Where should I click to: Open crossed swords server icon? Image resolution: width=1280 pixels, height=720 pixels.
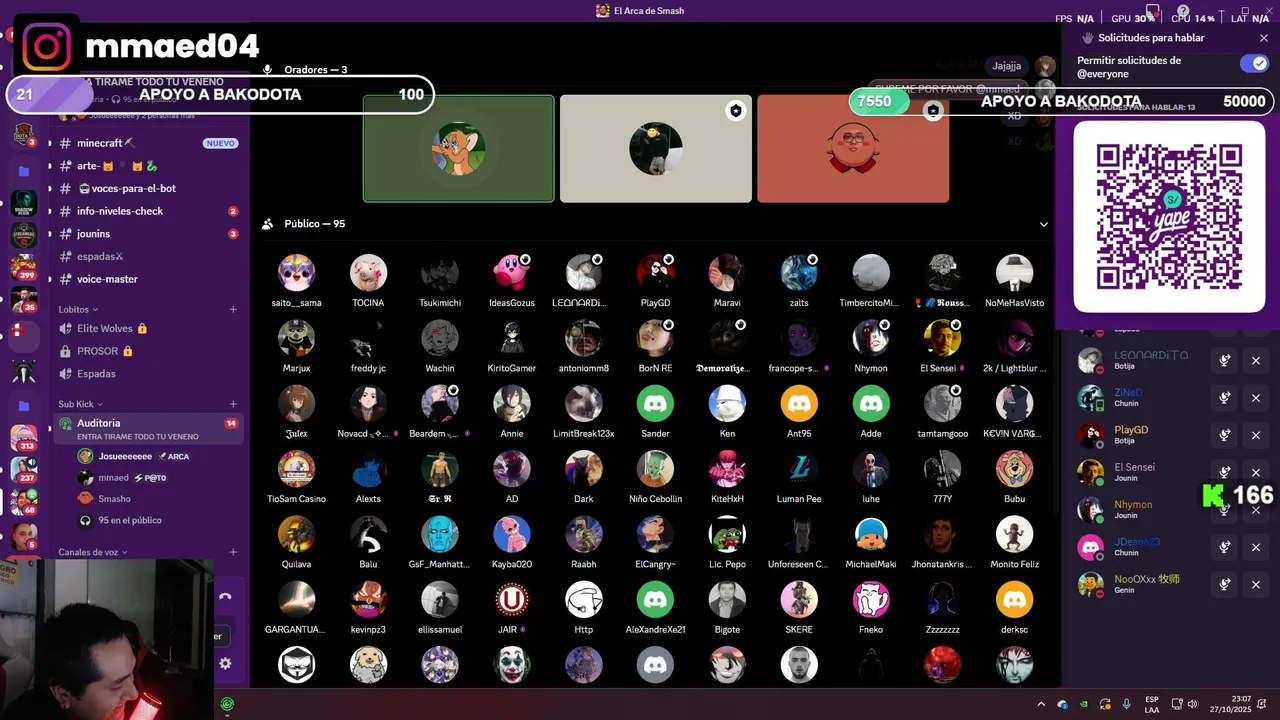click(24, 372)
